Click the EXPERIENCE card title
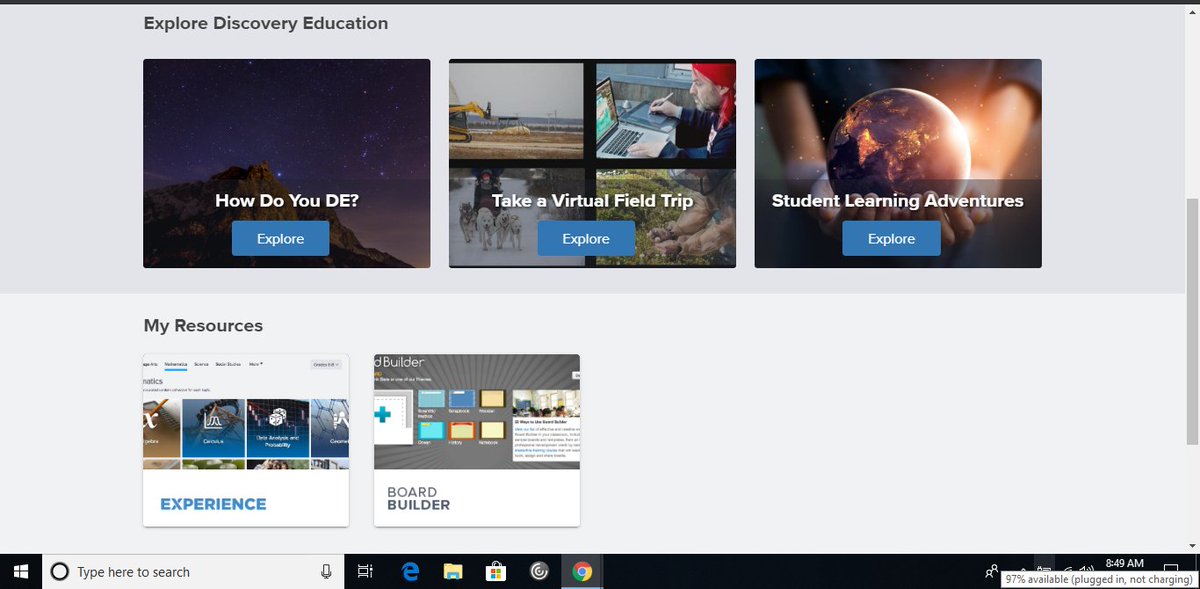The image size is (1200, 589). (213, 504)
